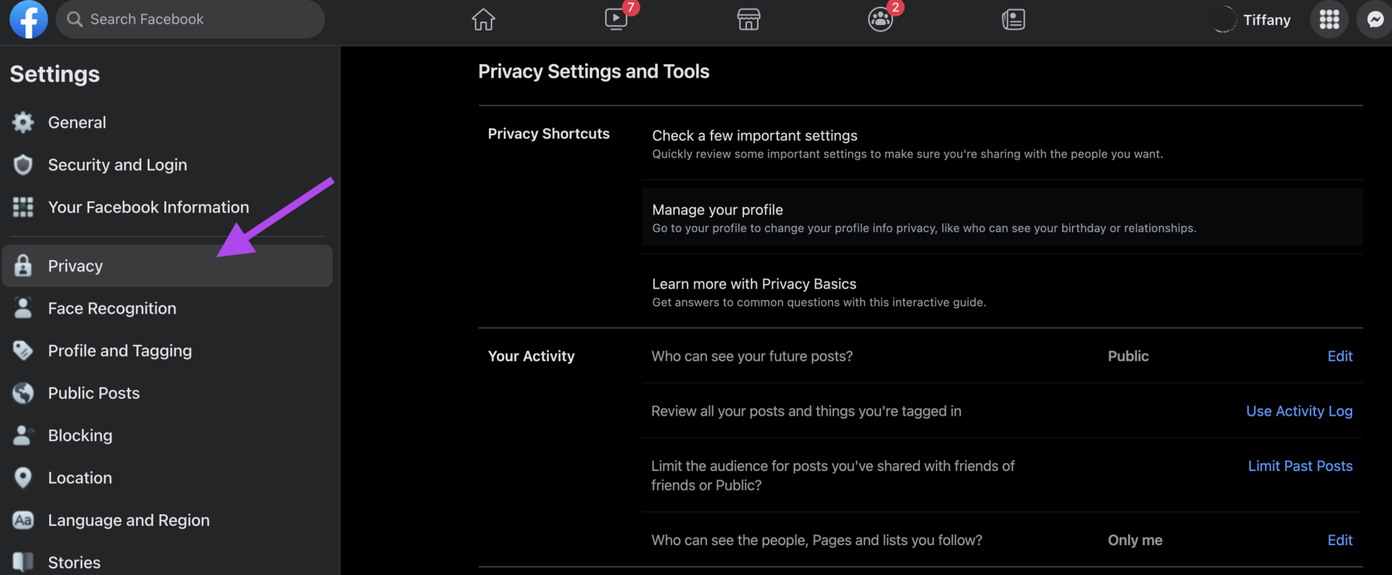Open Public Posts settings
This screenshot has width=1392, height=575.
(x=168, y=393)
